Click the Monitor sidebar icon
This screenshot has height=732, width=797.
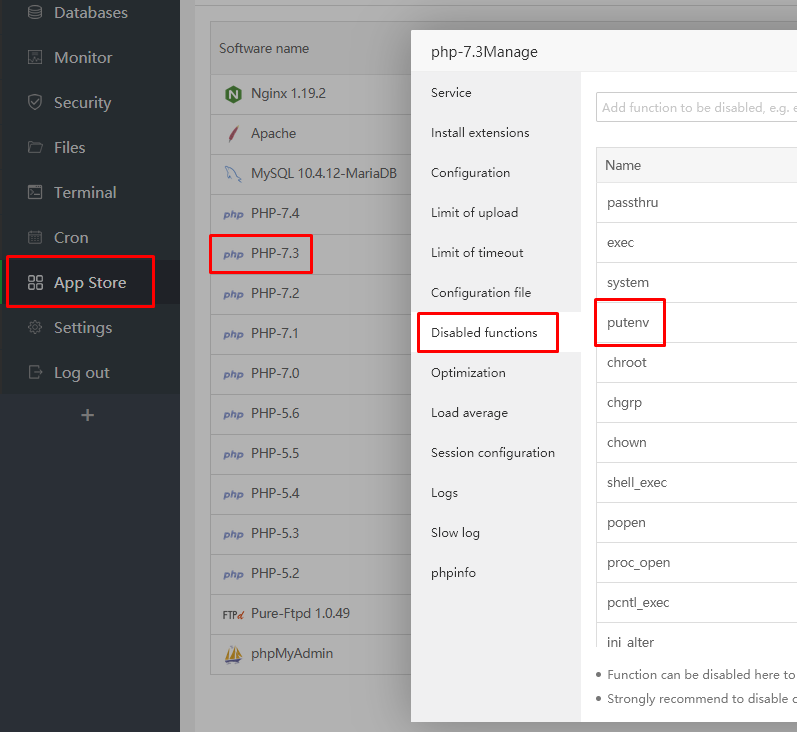(35, 57)
